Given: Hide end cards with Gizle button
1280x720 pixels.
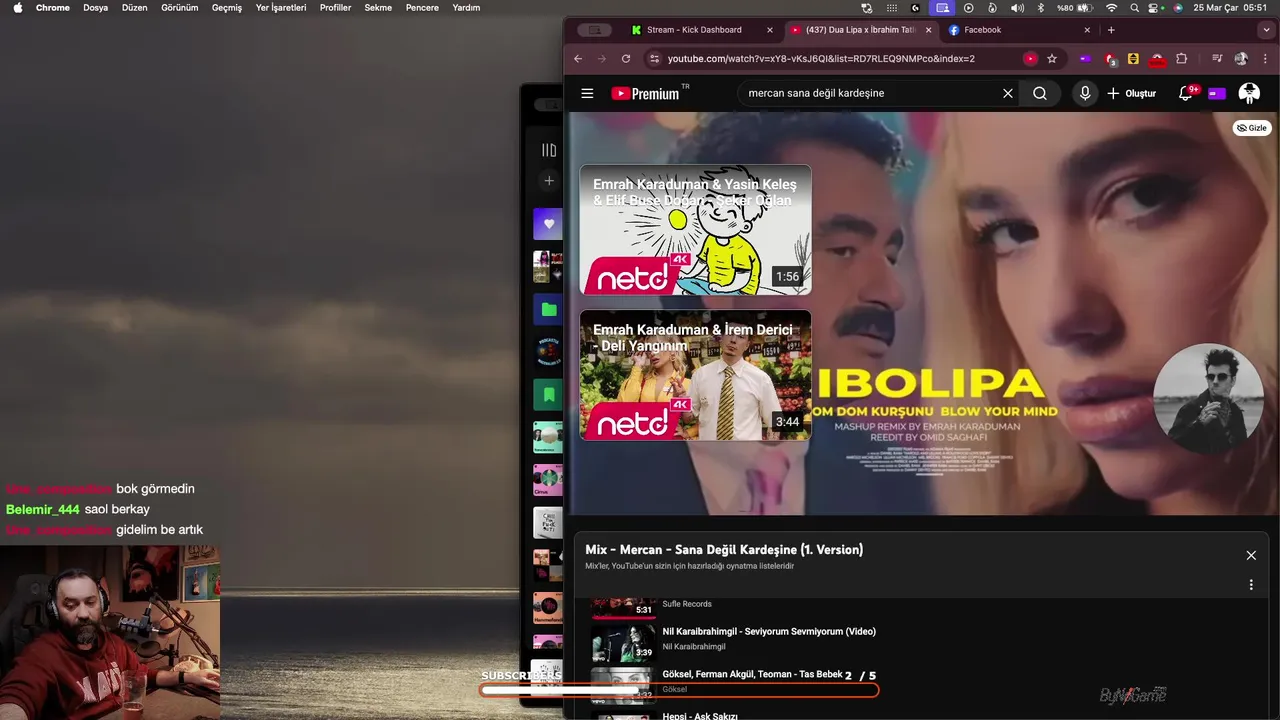Looking at the screenshot, I should click(x=1251, y=128).
